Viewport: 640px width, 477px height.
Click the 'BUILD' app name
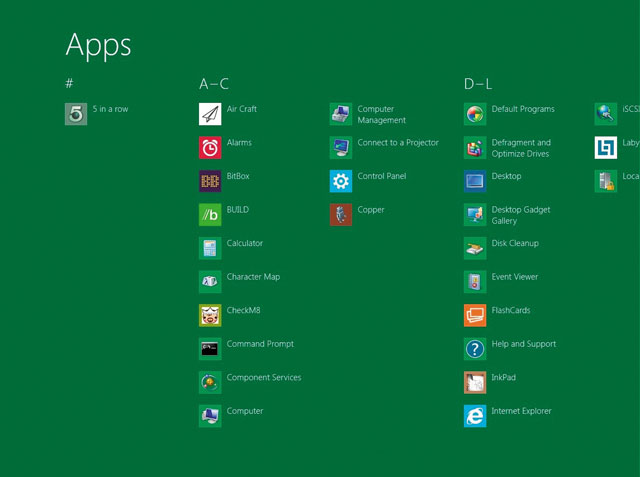tap(238, 209)
